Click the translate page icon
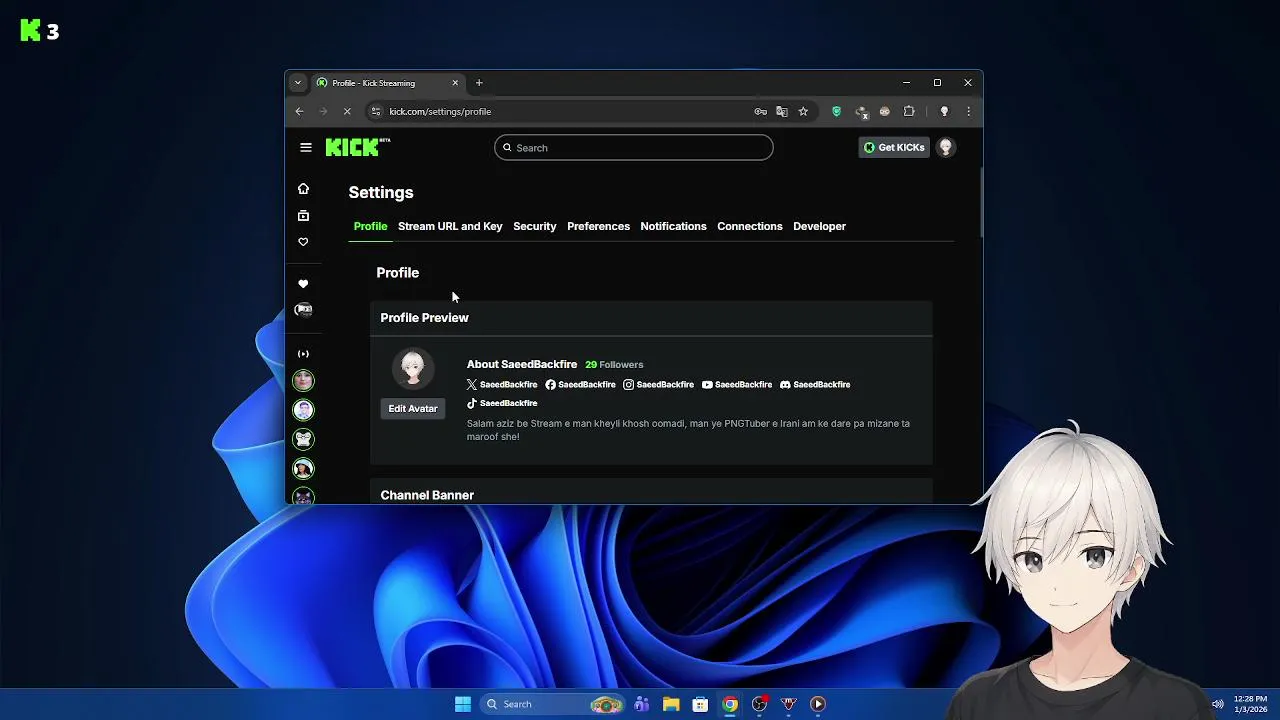 (781, 111)
